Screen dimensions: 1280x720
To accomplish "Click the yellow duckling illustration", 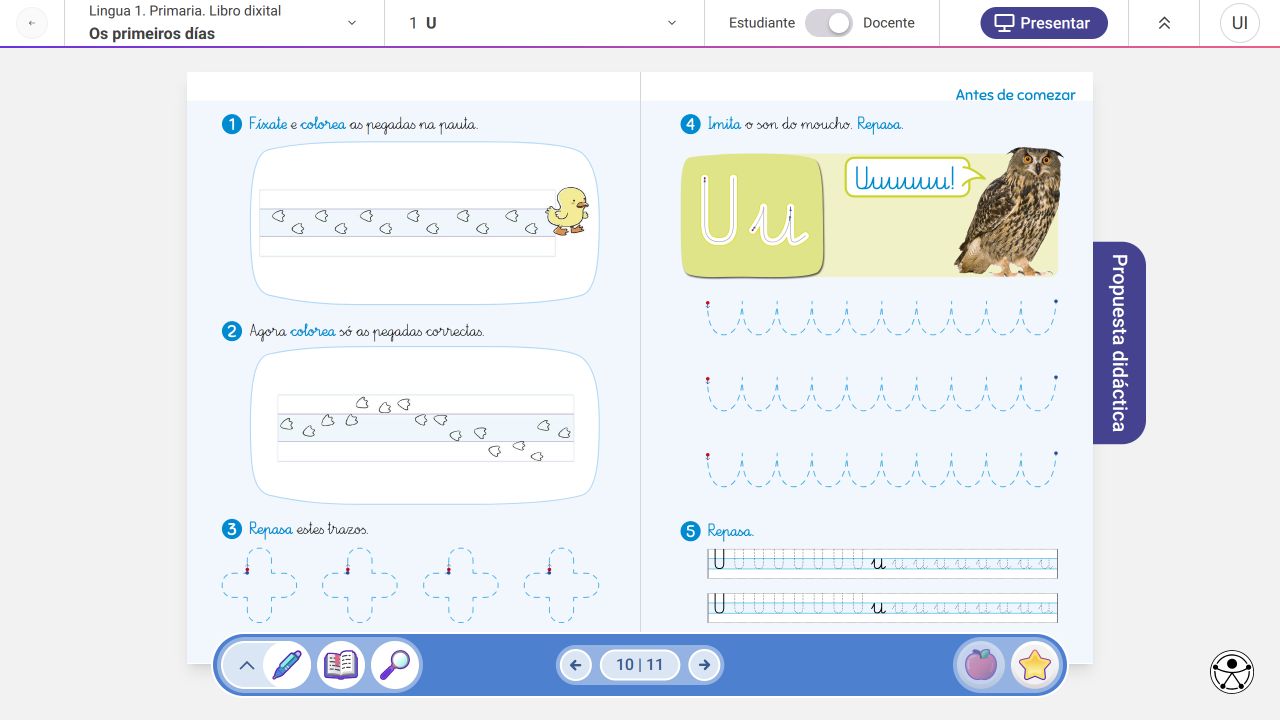I will (x=567, y=211).
